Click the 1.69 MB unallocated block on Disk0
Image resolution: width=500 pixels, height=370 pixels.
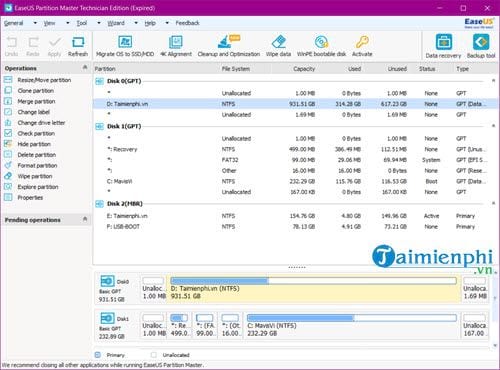point(475,288)
